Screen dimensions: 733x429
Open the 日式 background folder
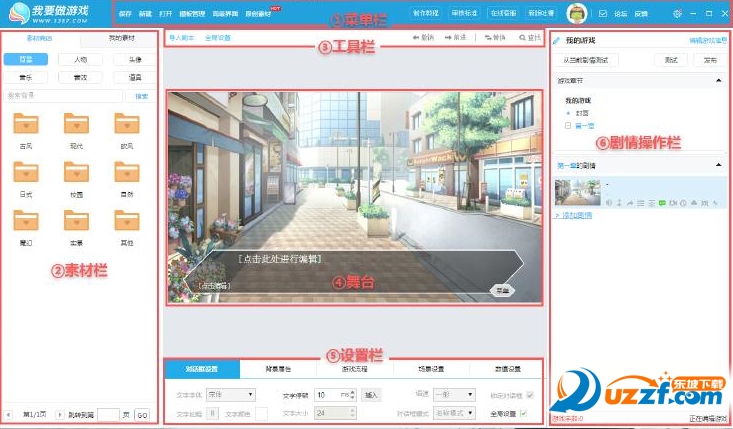click(26, 172)
